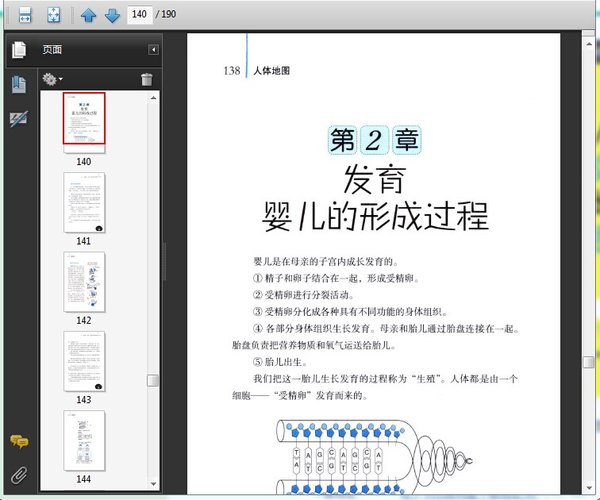Select the thumbnail of page 141
Screen dimensions: 600x500
click(x=84, y=202)
